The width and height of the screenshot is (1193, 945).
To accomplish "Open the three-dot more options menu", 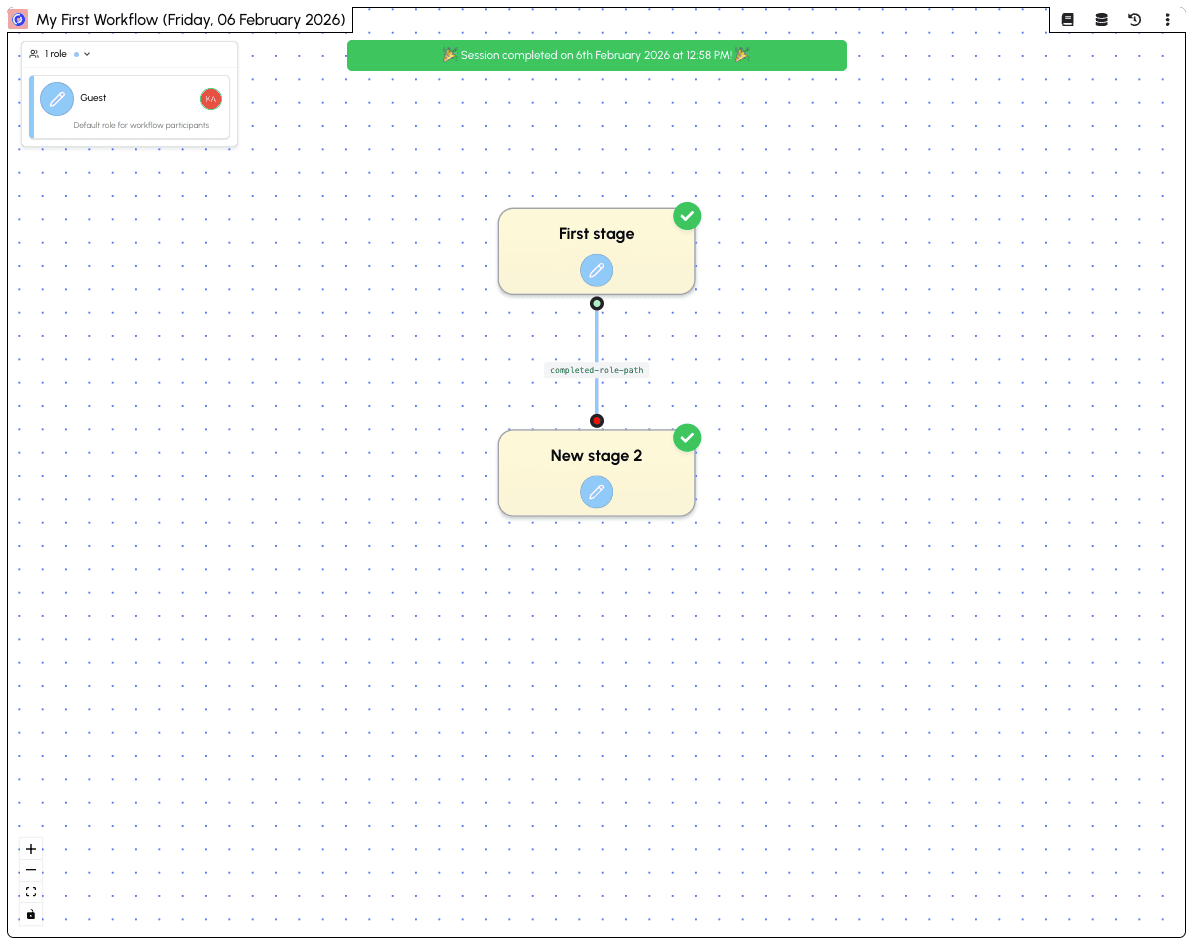I will coord(1167,20).
